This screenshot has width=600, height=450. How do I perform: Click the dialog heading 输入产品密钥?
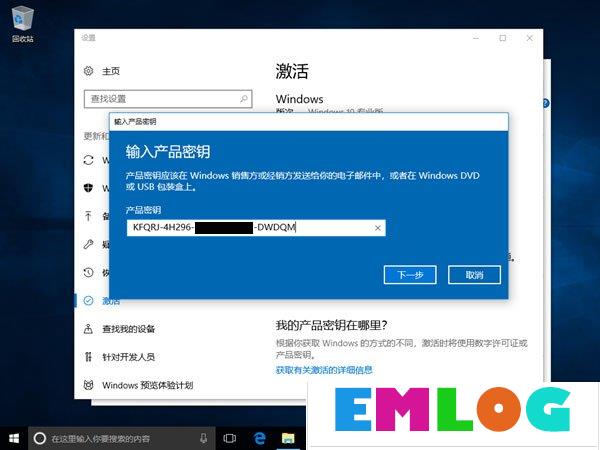coord(168,152)
